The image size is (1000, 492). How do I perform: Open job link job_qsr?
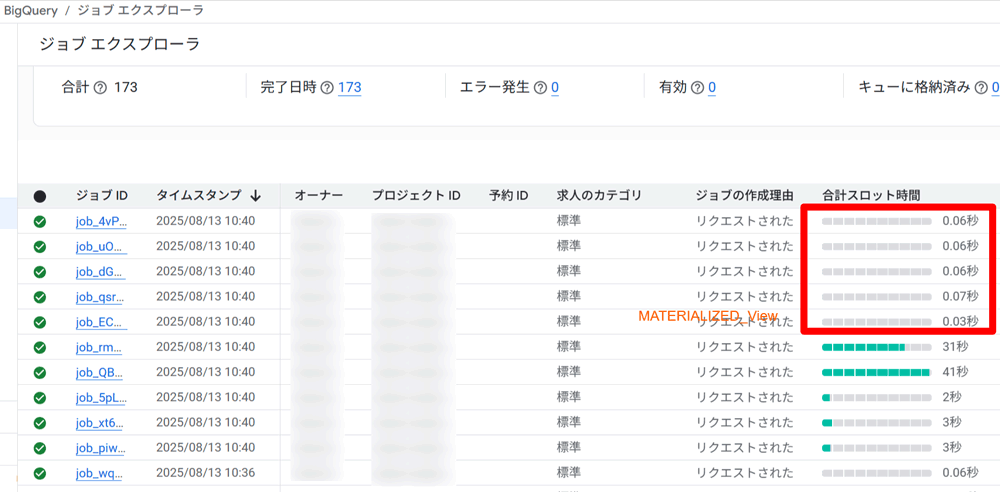pyautogui.click(x=100, y=297)
